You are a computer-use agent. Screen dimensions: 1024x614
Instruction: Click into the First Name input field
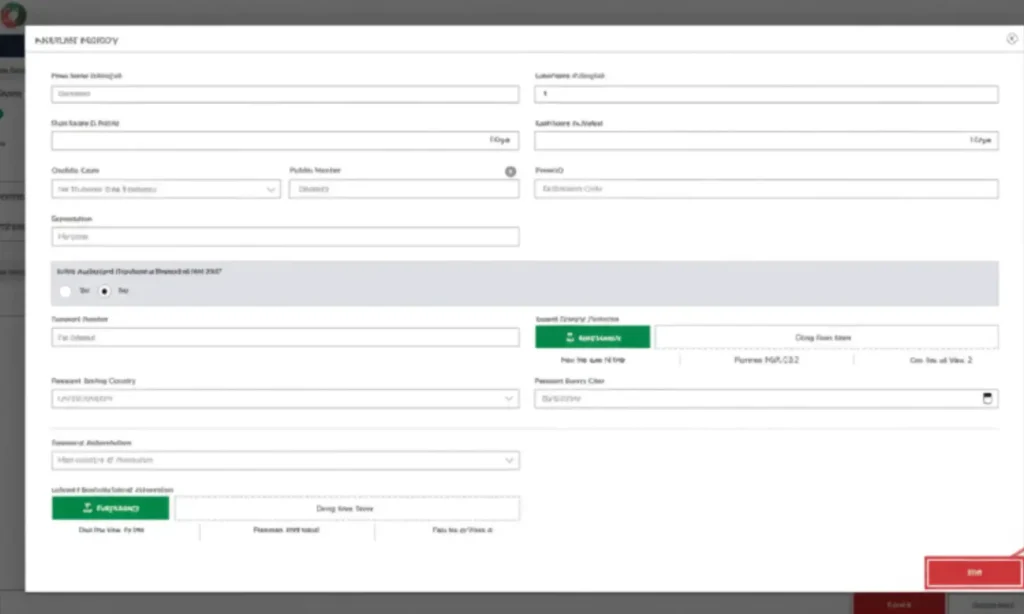pos(285,93)
